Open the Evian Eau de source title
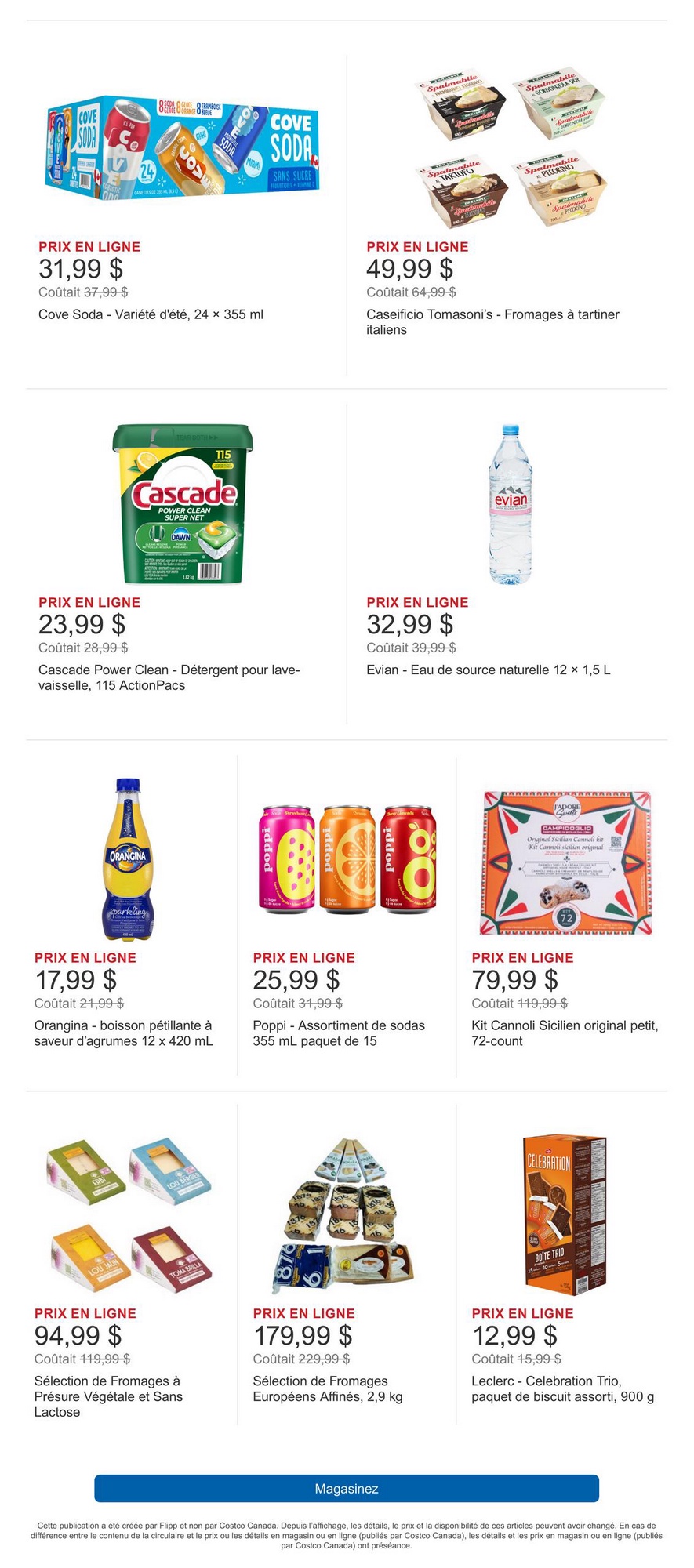This screenshot has height=1568, width=694. (488, 670)
